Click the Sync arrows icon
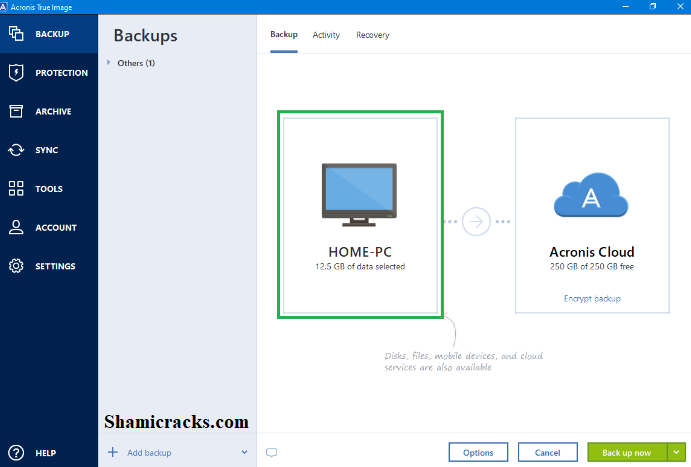The image size is (691, 467). click(x=16, y=150)
